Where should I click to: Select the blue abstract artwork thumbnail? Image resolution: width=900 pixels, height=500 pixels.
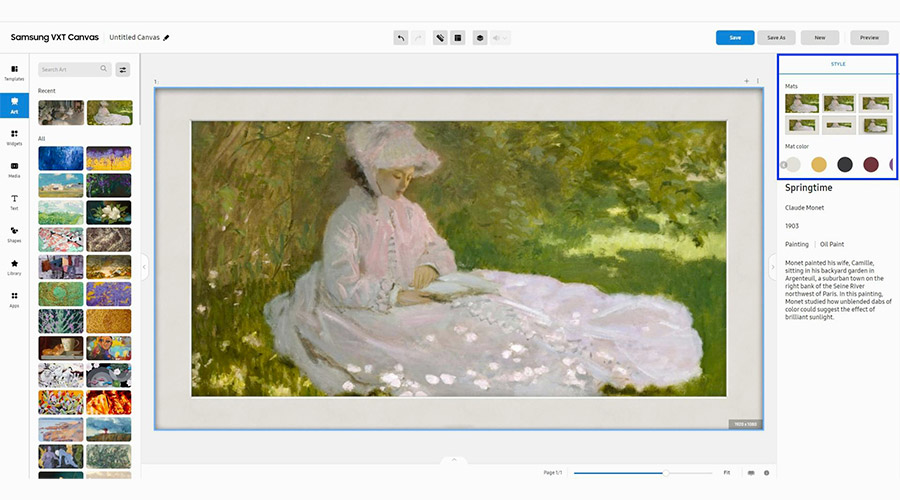pos(61,158)
